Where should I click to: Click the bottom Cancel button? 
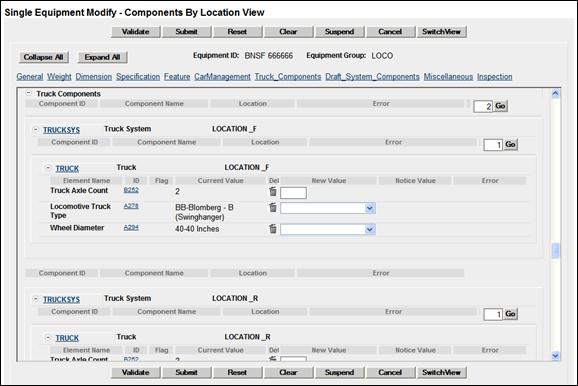coord(390,372)
